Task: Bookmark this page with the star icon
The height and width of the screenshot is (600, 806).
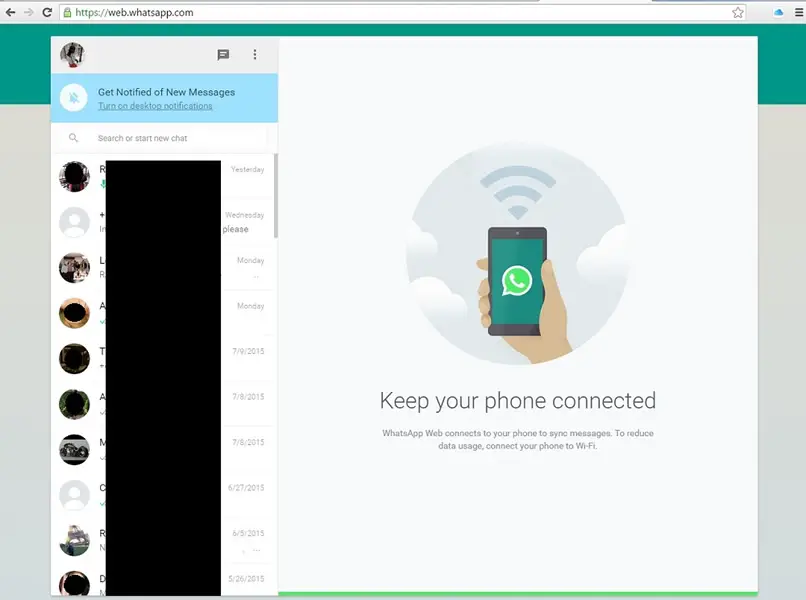Action: pyautogui.click(x=738, y=12)
